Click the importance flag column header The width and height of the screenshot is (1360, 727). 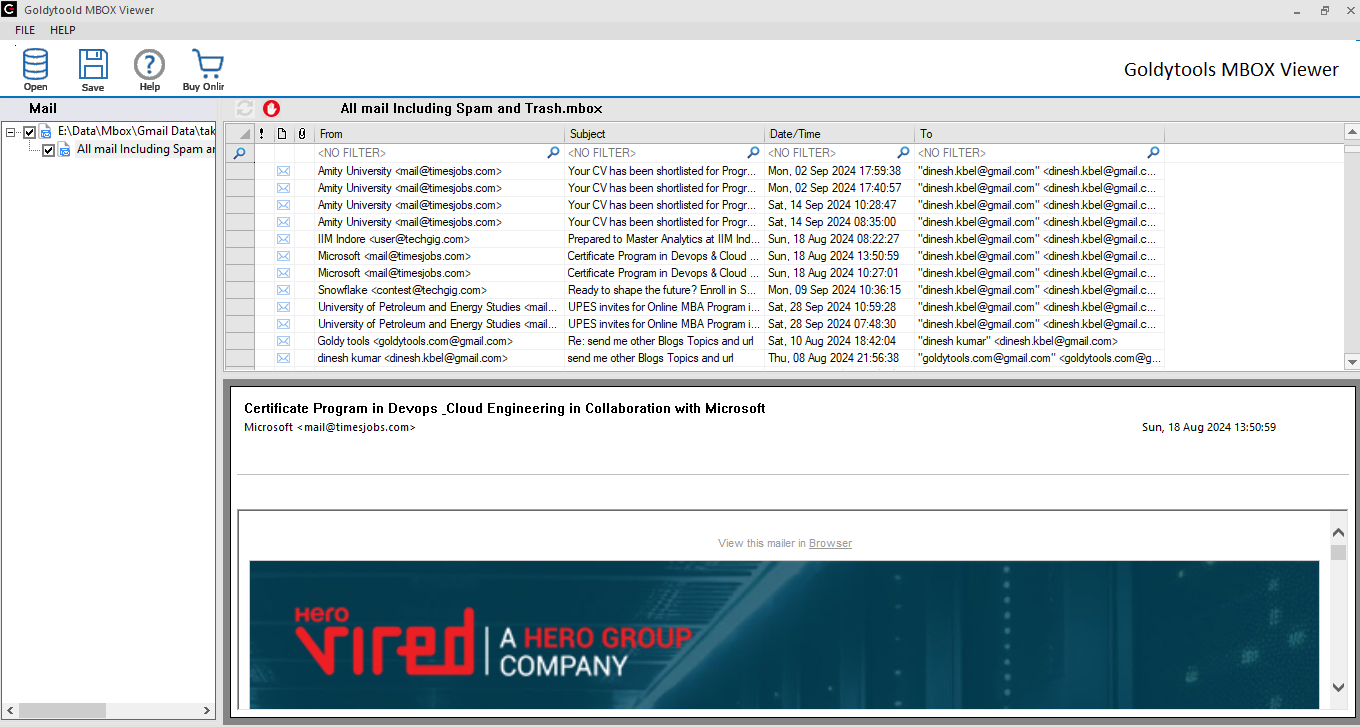262,134
